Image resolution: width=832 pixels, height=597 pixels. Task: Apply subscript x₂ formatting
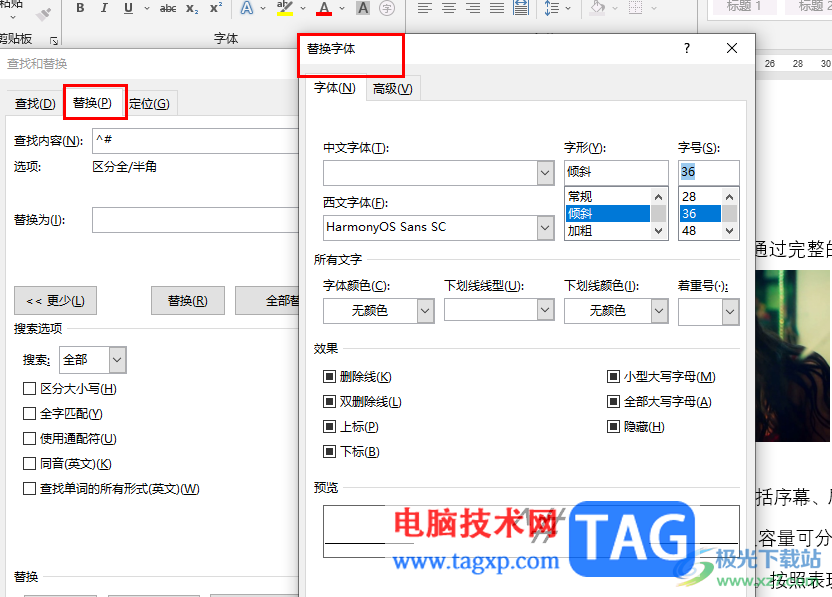[192, 8]
